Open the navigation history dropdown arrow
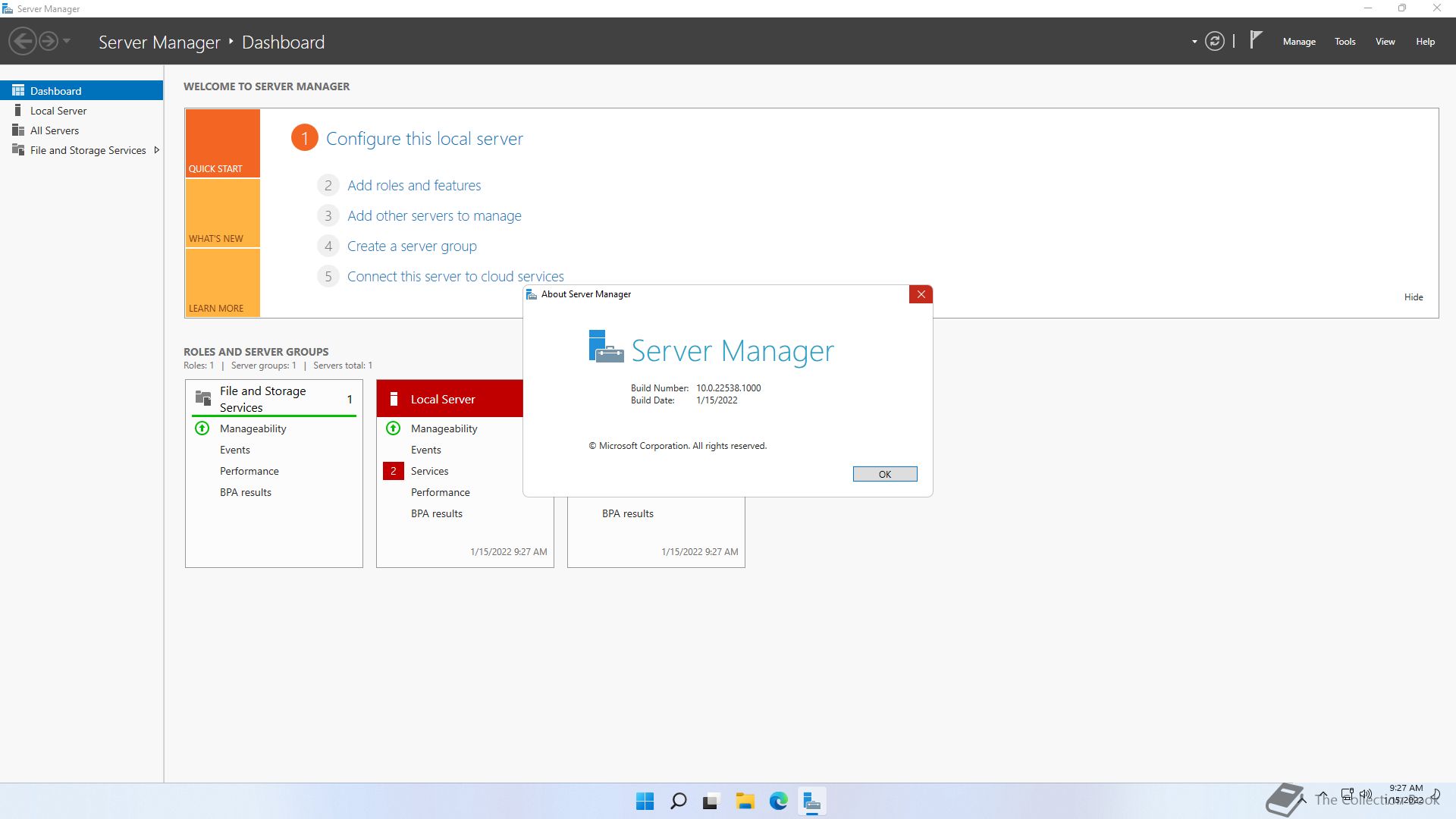Image resolution: width=1456 pixels, height=819 pixels. [x=67, y=41]
